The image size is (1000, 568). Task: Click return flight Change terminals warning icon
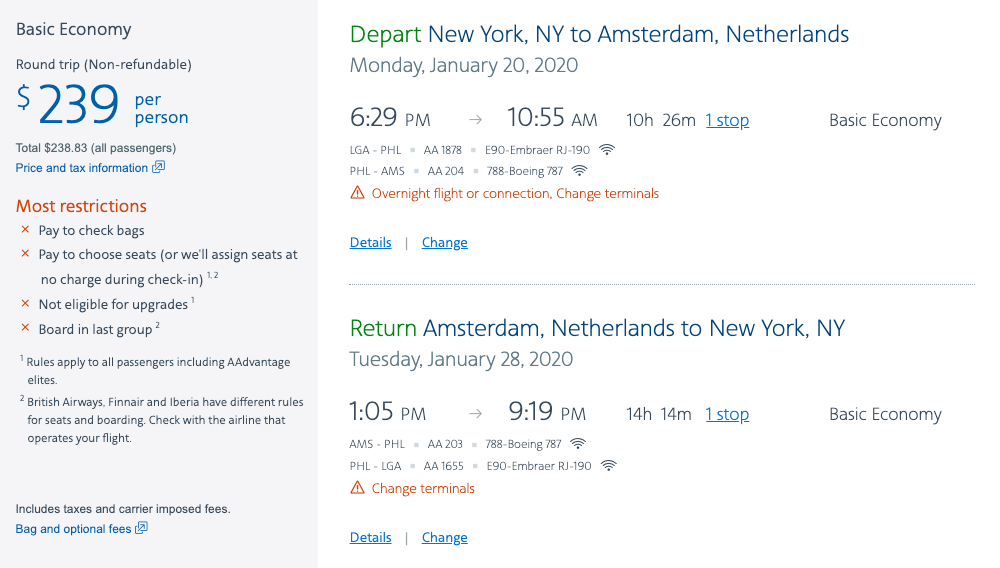pyautogui.click(x=357, y=488)
